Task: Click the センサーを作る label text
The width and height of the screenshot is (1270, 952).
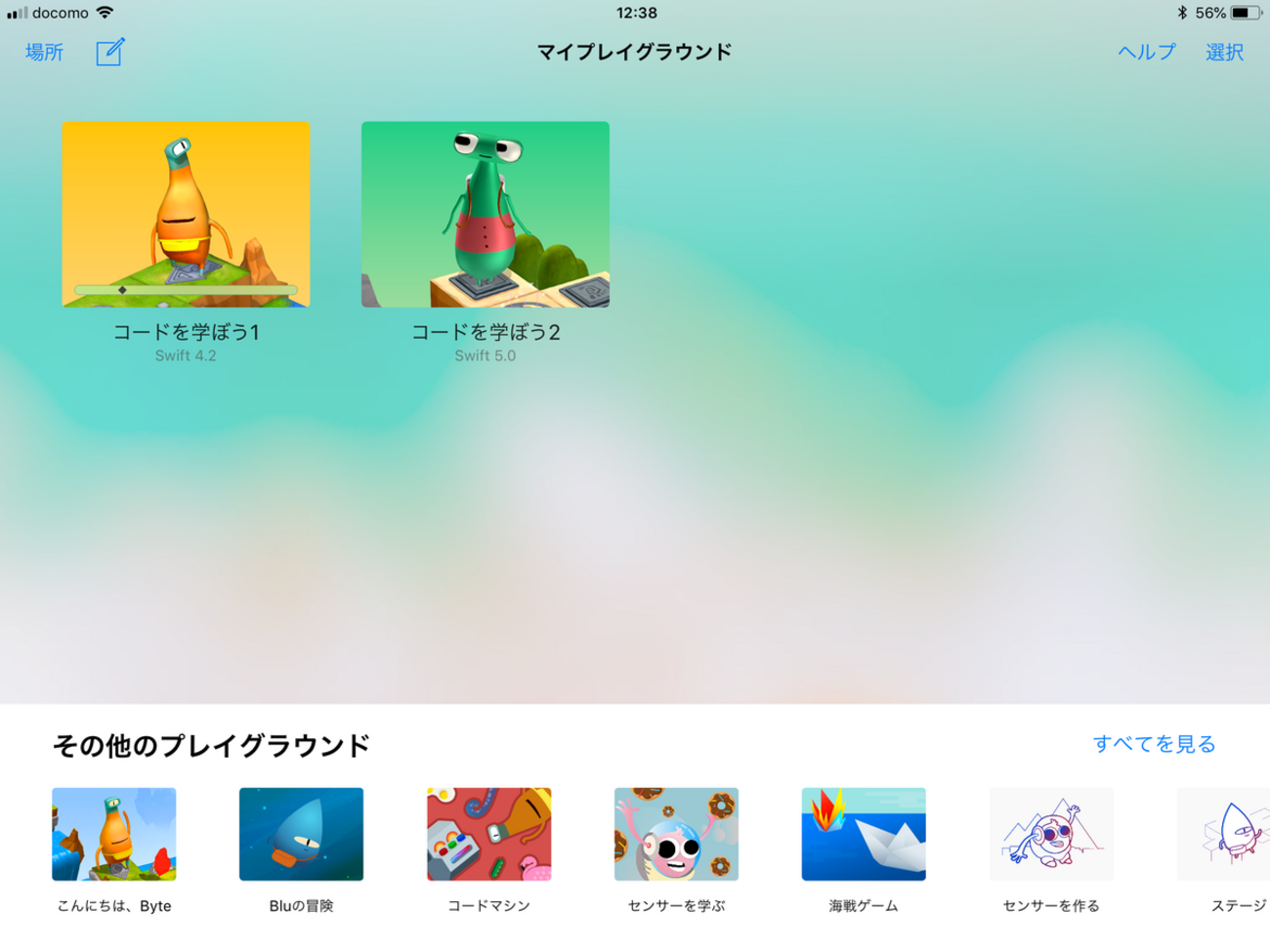Action: click(x=1051, y=906)
